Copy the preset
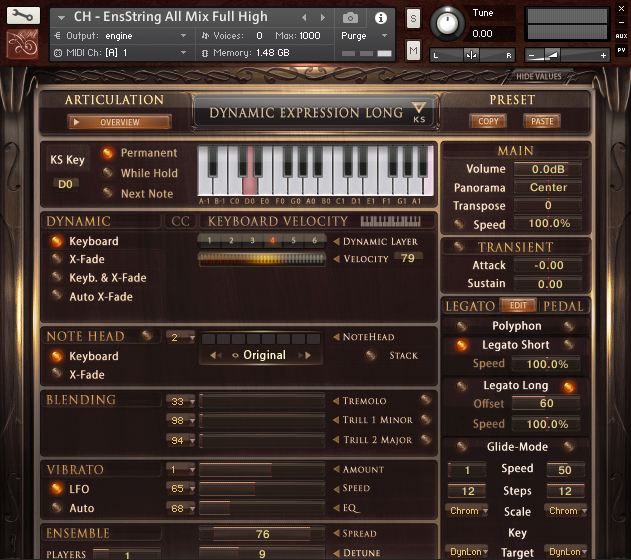 click(x=488, y=121)
